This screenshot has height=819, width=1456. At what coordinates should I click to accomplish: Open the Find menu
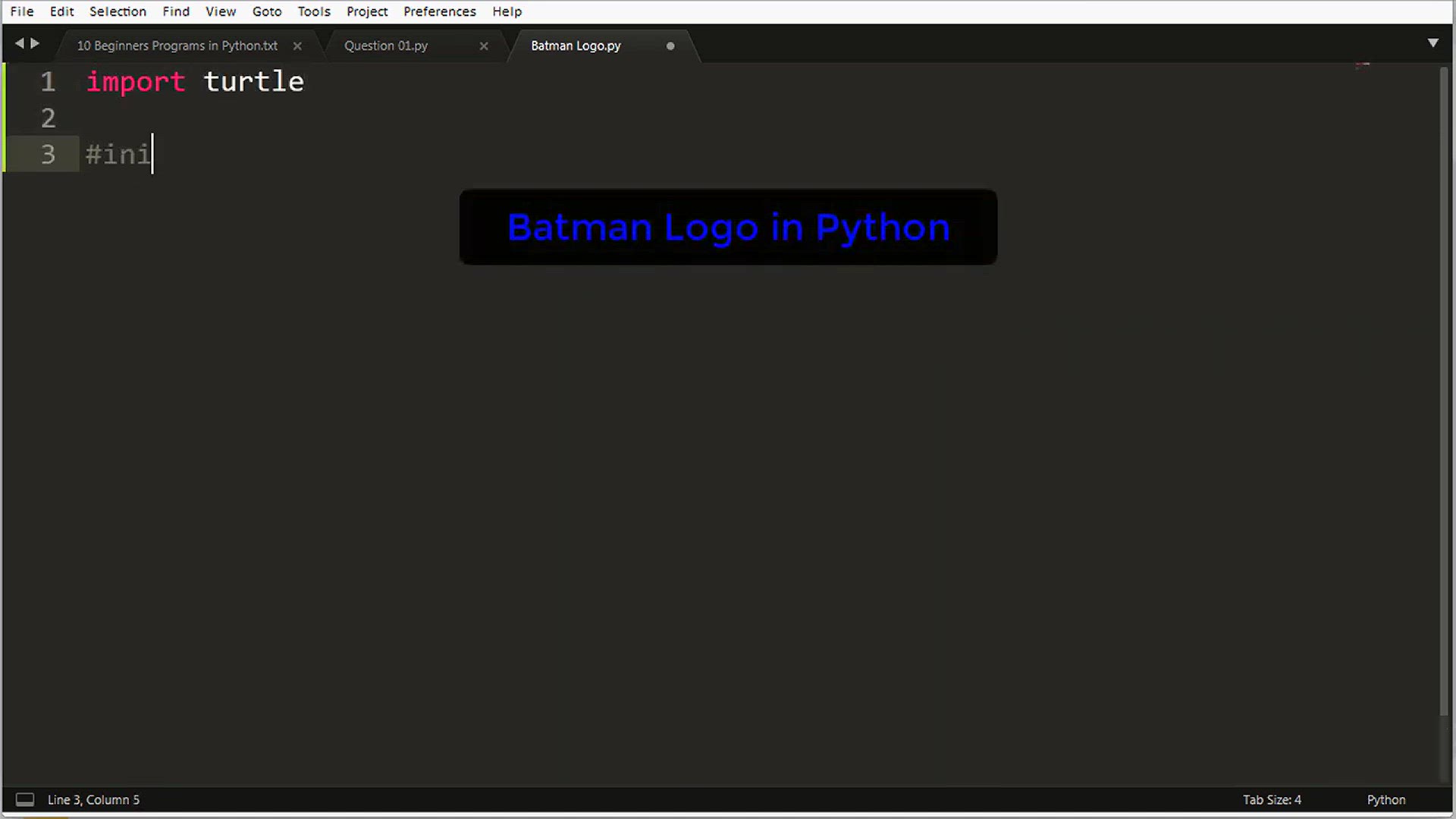[x=176, y=11]
